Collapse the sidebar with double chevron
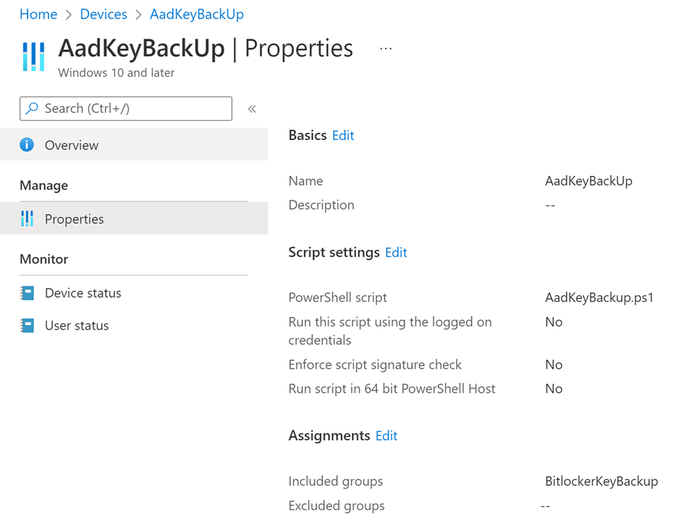This screenshot has height=526, width=677. click(x=252, y=108)
